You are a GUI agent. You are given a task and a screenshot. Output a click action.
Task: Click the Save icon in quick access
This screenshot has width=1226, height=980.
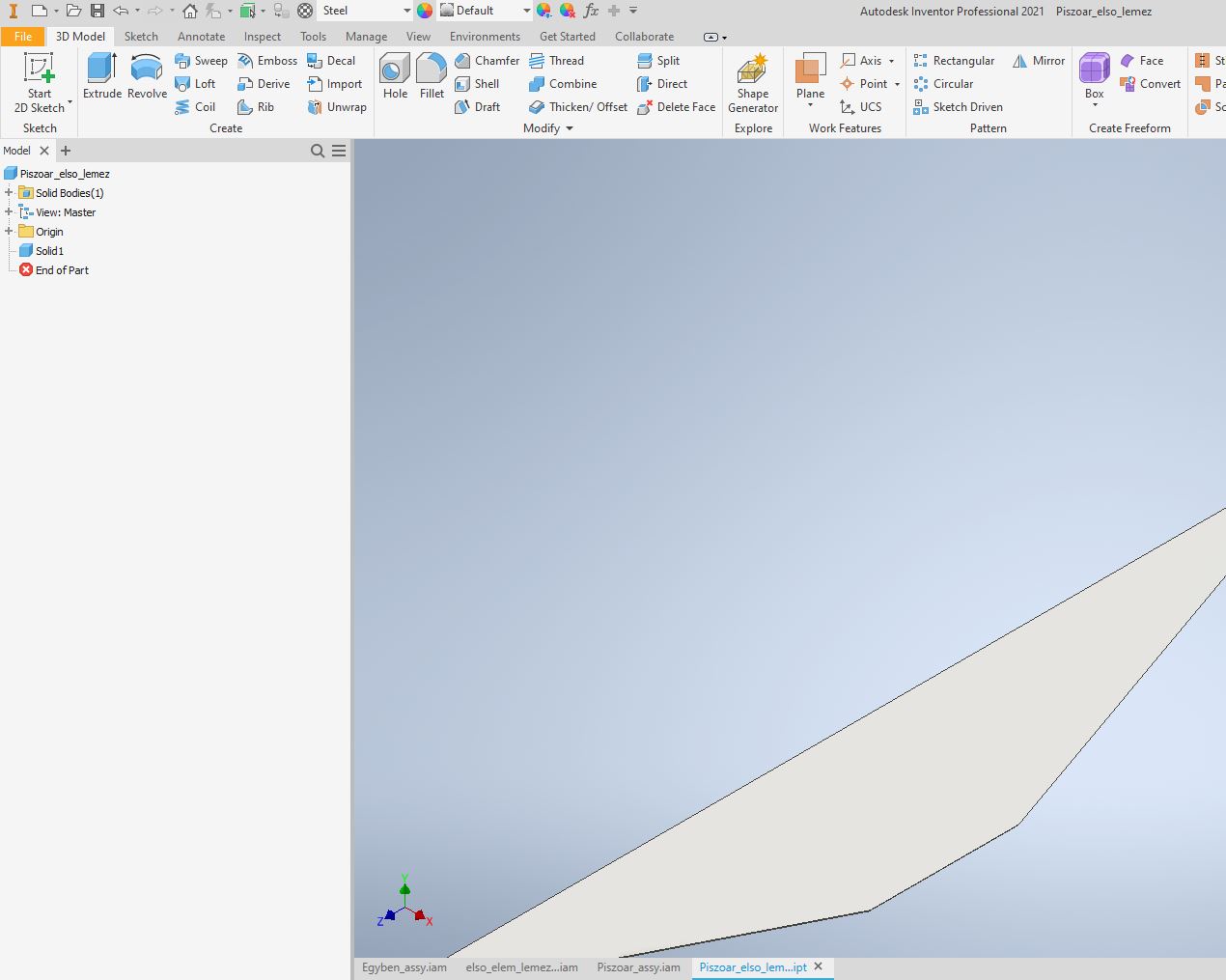[98, 11]
